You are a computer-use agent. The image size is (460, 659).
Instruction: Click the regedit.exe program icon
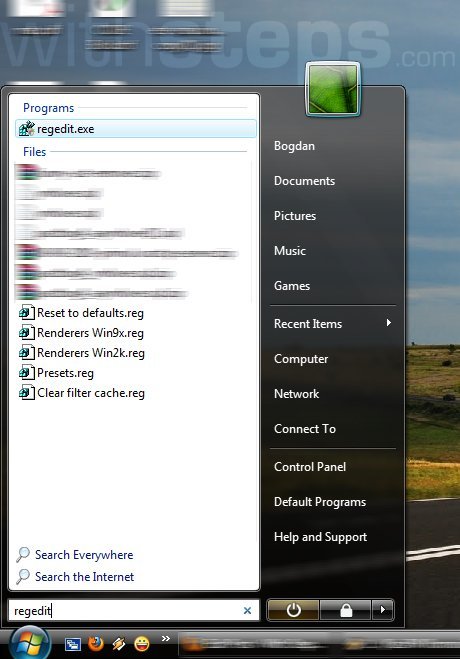coord(26,129)
